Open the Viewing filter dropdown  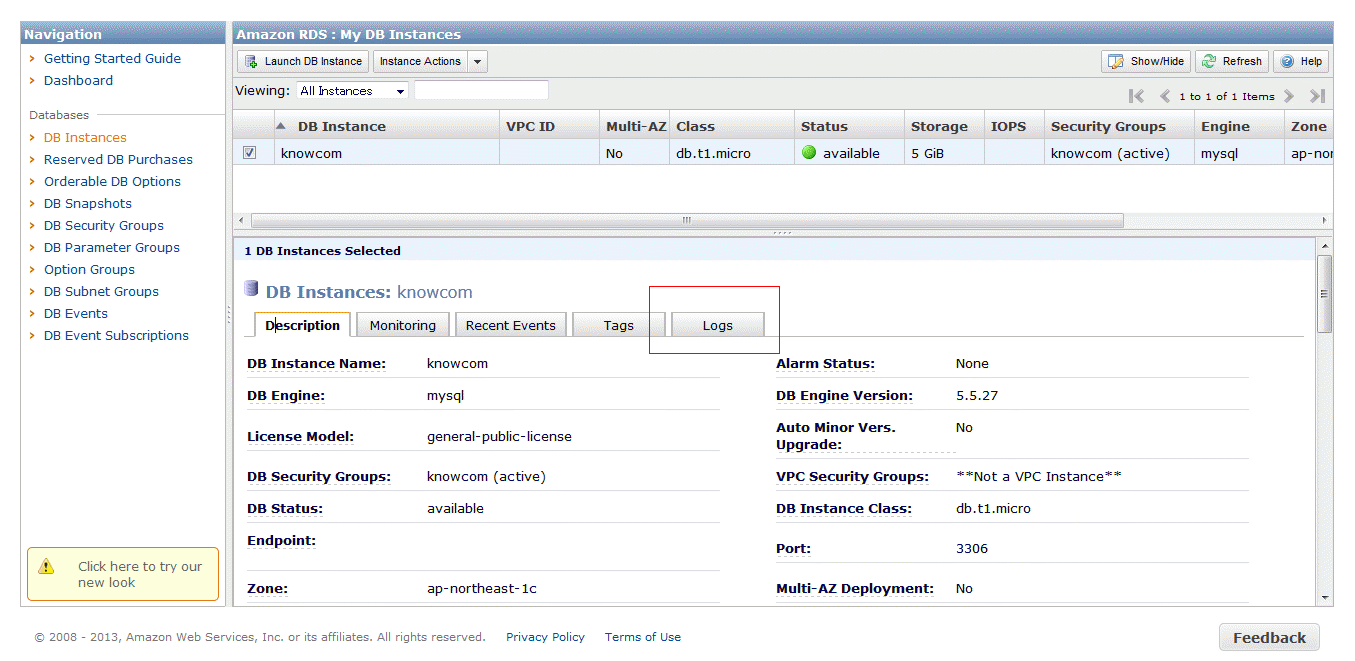tap(353, 91)
